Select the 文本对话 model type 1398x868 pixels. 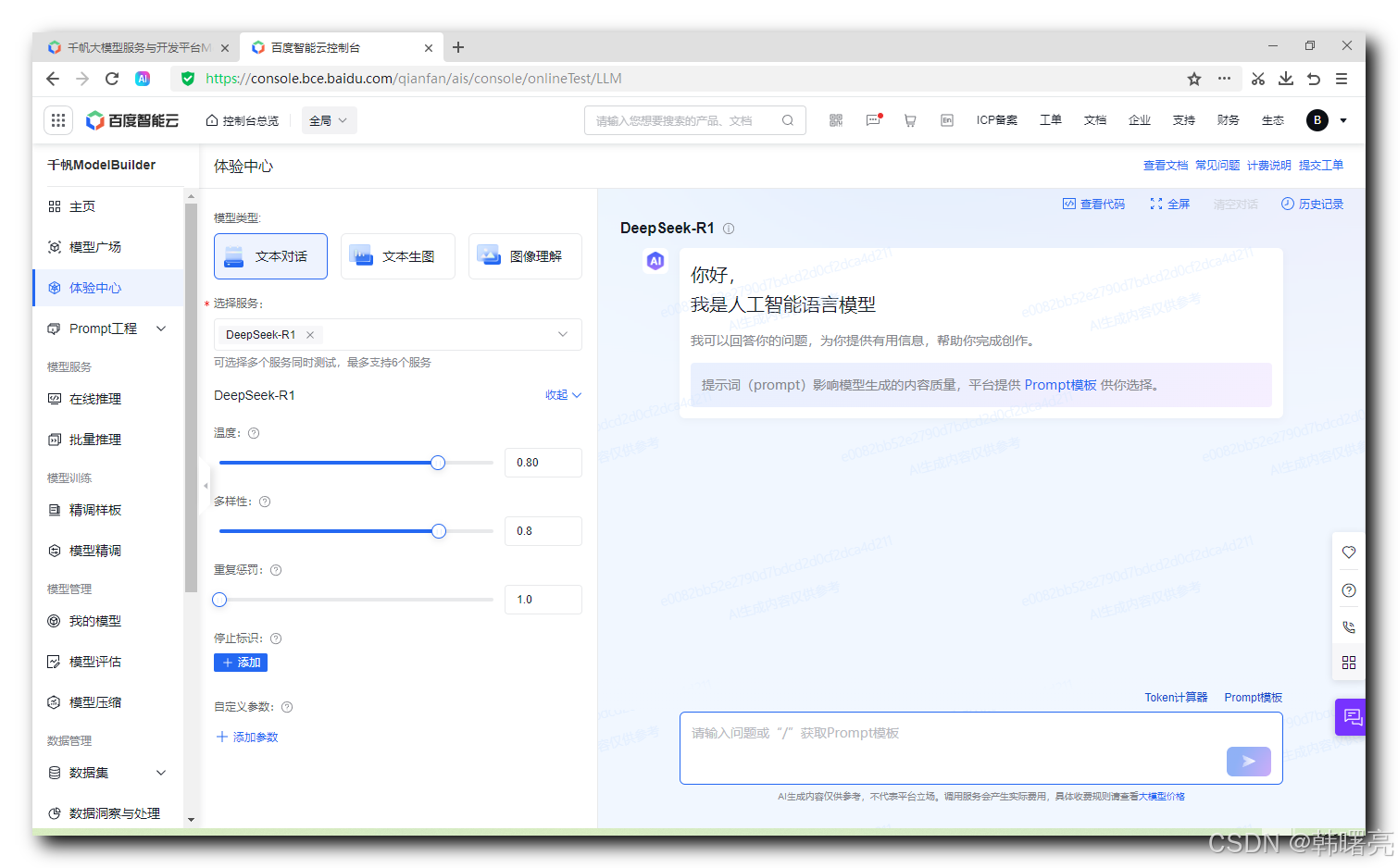[x=270, y=256]
